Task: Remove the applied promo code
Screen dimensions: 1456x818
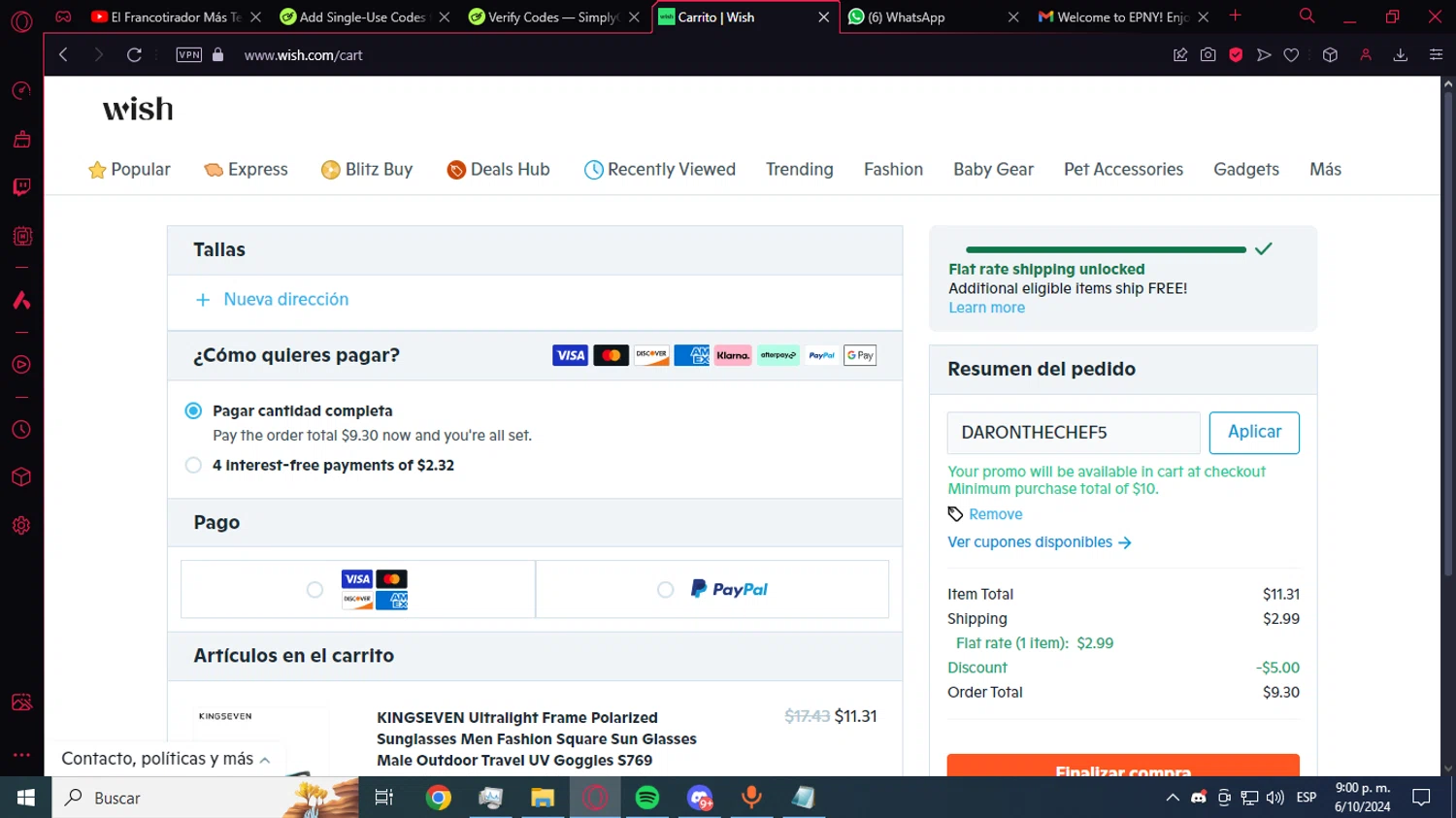Action: 995,514
